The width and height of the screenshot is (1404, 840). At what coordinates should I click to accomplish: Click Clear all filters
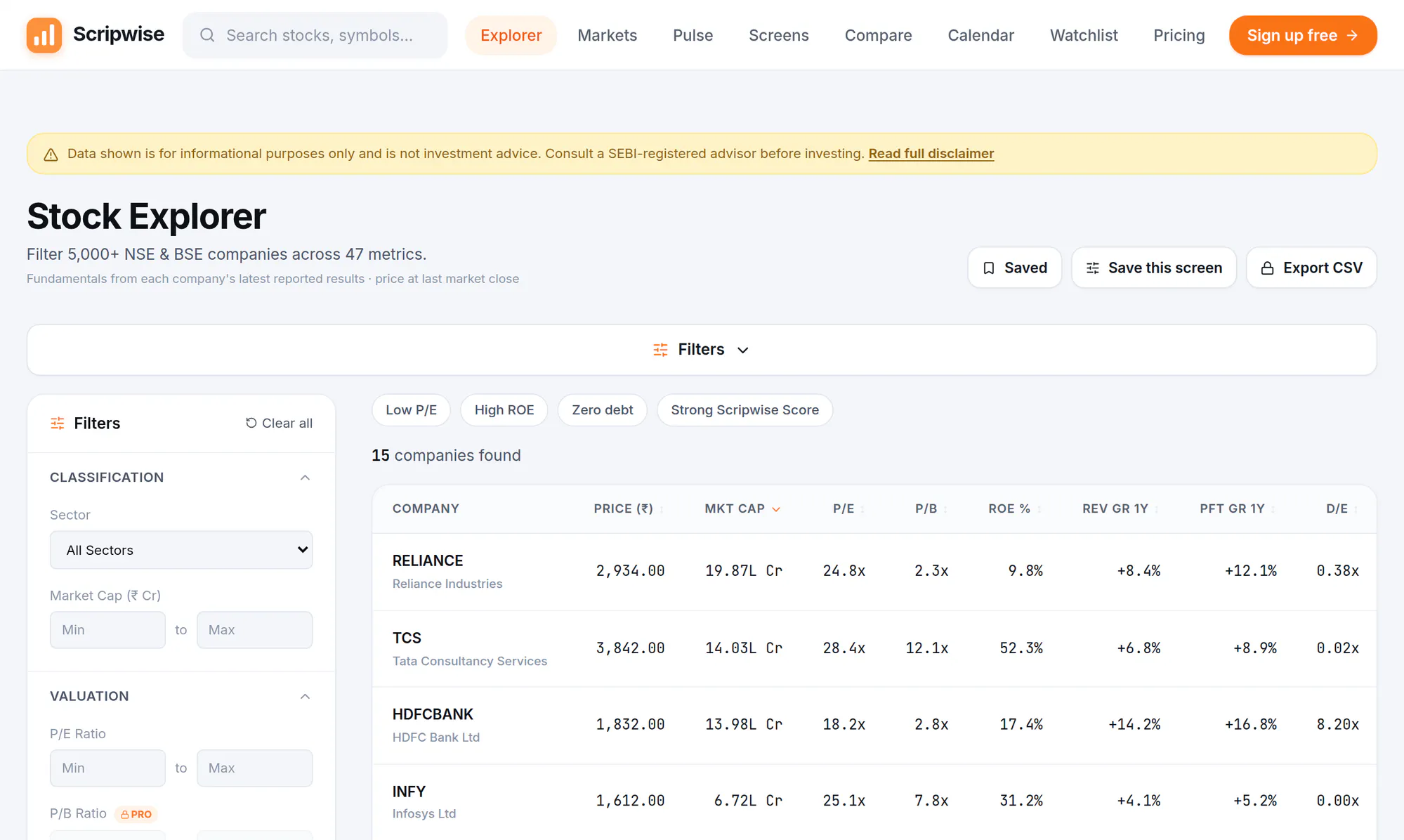(279, 424)
